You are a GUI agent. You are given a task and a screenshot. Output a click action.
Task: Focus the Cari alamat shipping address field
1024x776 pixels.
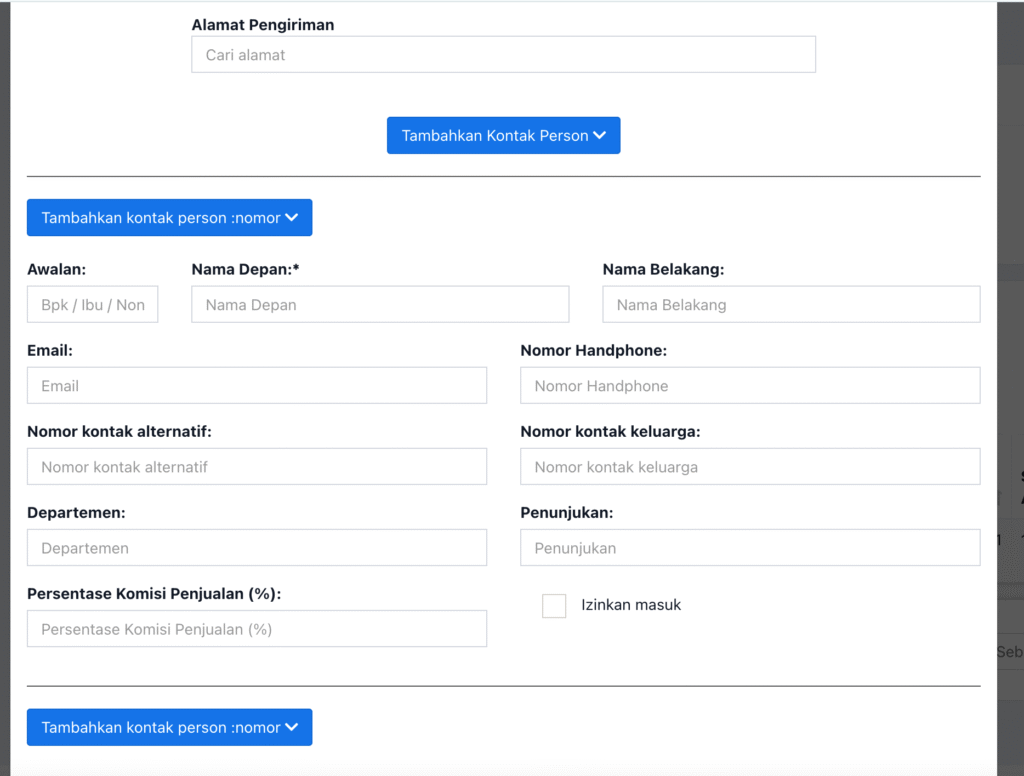click(503, 55)
